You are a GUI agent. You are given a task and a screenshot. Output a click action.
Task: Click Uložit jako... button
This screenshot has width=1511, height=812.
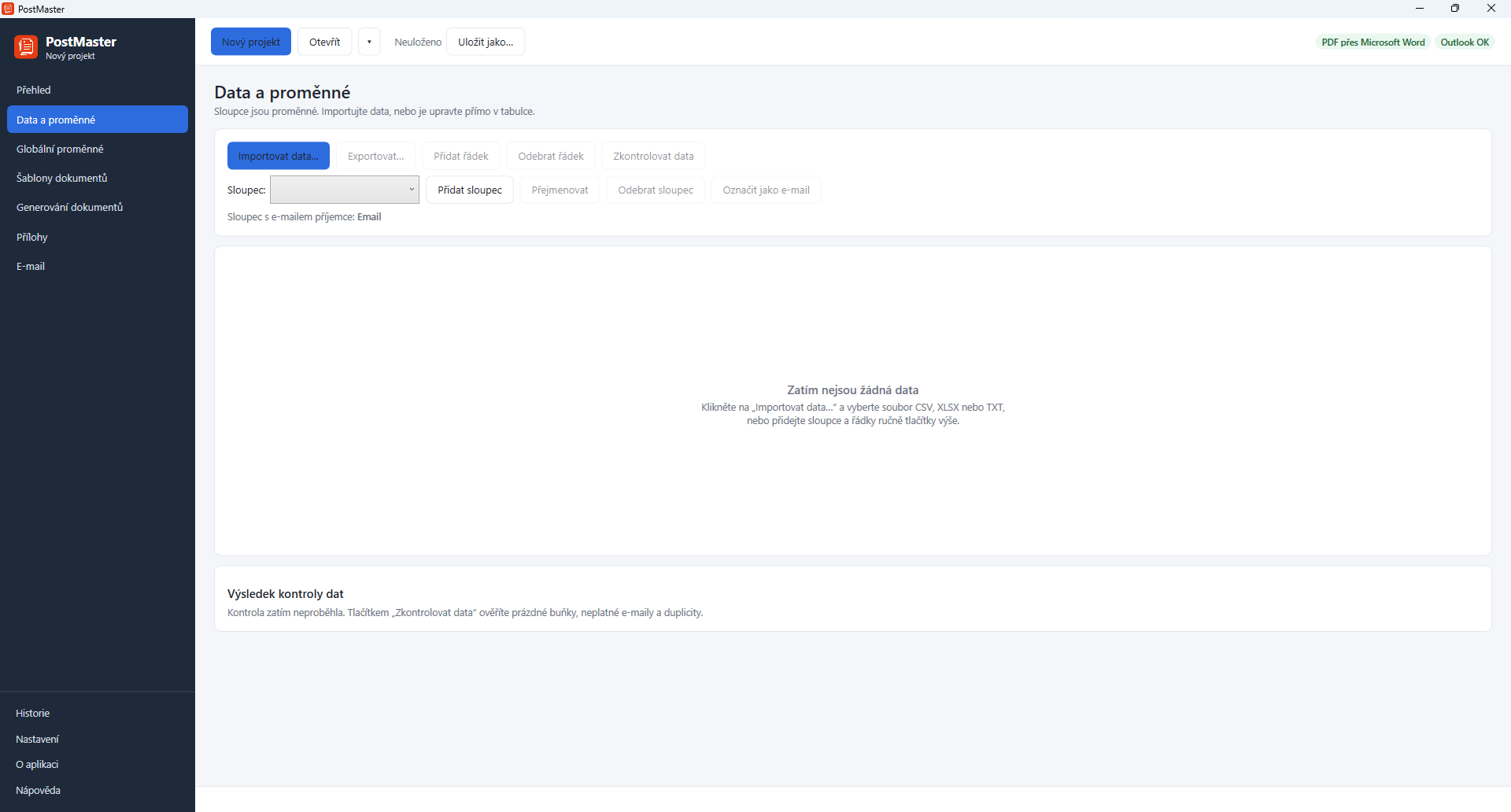coord(486,42)
